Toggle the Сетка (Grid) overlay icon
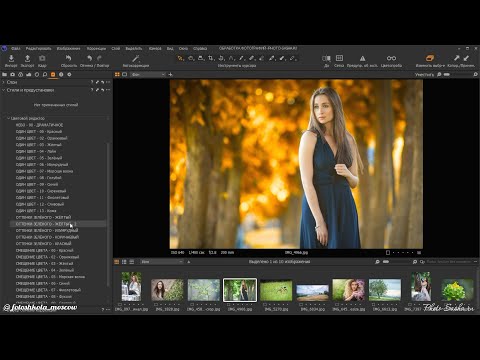 (x=339, y=58)
